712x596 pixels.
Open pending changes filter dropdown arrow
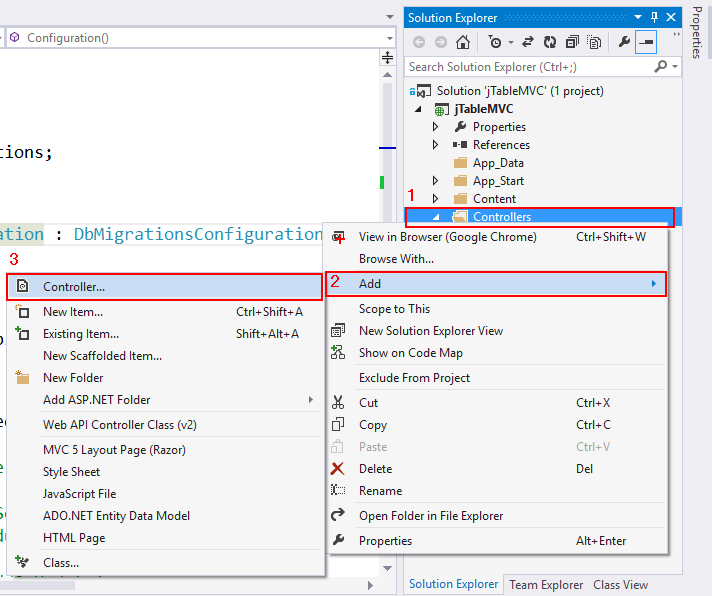pyautogui.click(x=511, y=43)
